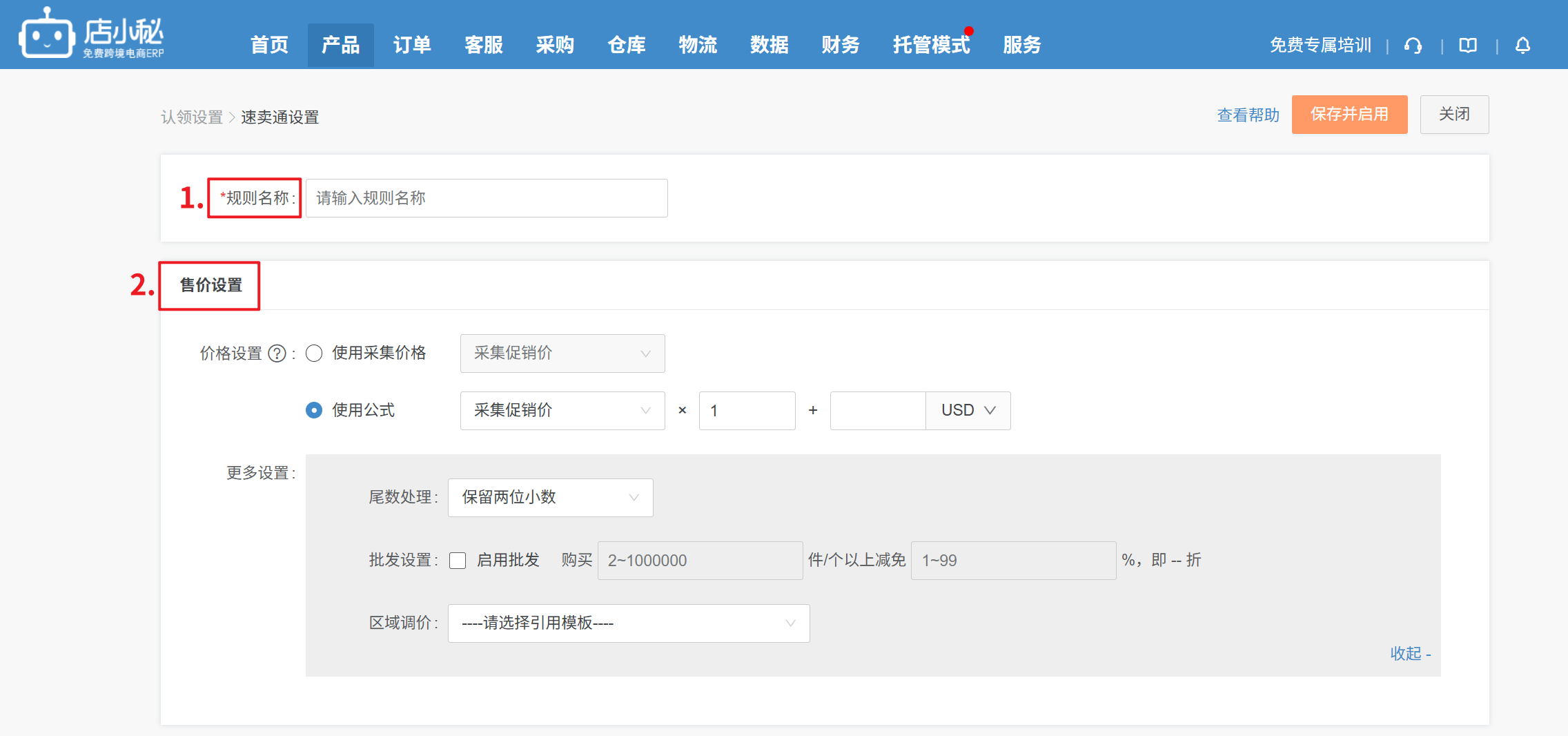The height and width of the screenshot is (736, 1568).
Task: Click the 价格设置 help question icon
Action: click(277, 354)
